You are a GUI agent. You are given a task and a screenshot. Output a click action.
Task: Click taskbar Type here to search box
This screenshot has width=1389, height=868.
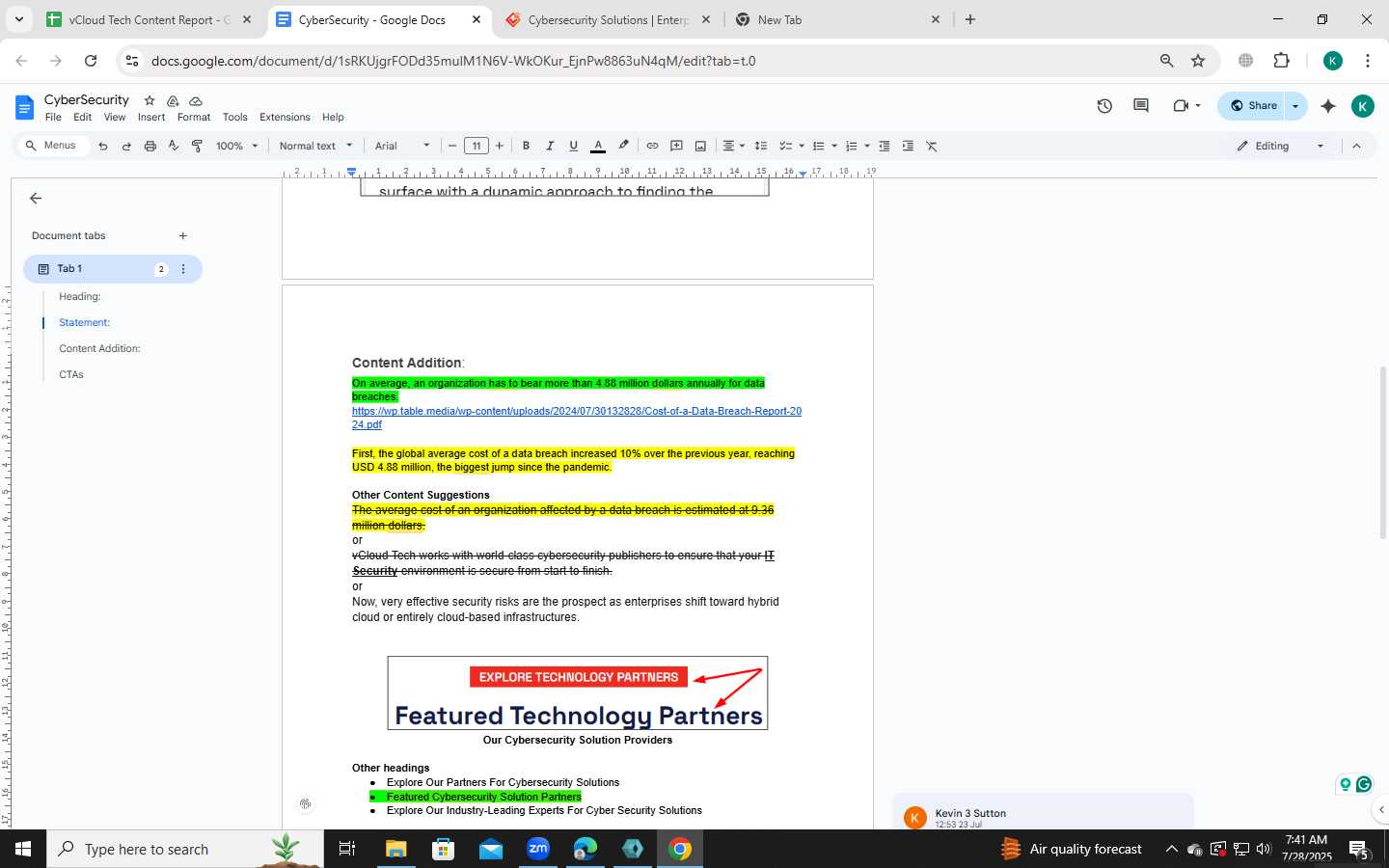pos(185,849)
